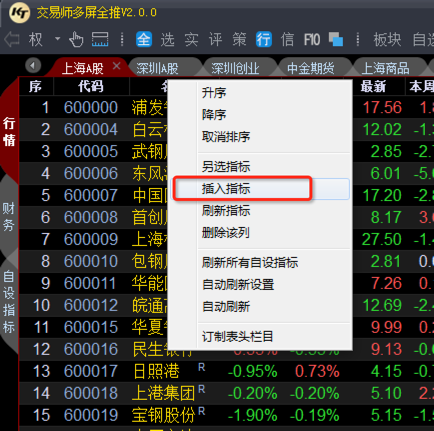Open the 财务 side tab
The height and width of the screenshot is (431, 434).
9,217
